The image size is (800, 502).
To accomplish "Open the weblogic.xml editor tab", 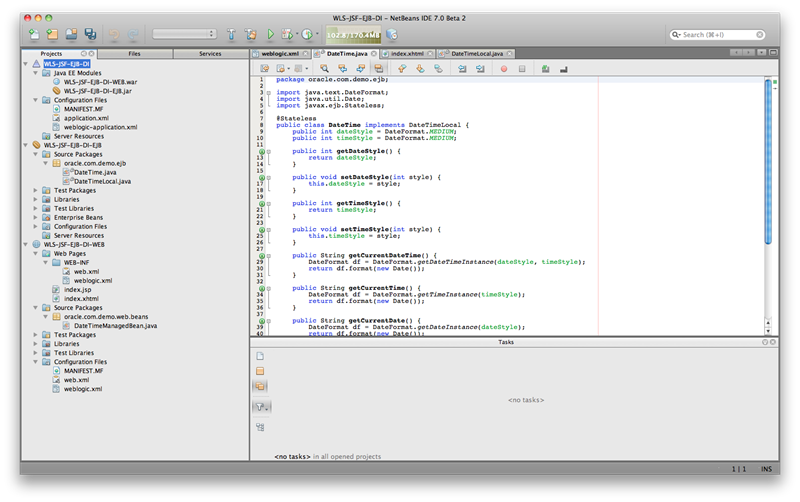I will (280, 54).
